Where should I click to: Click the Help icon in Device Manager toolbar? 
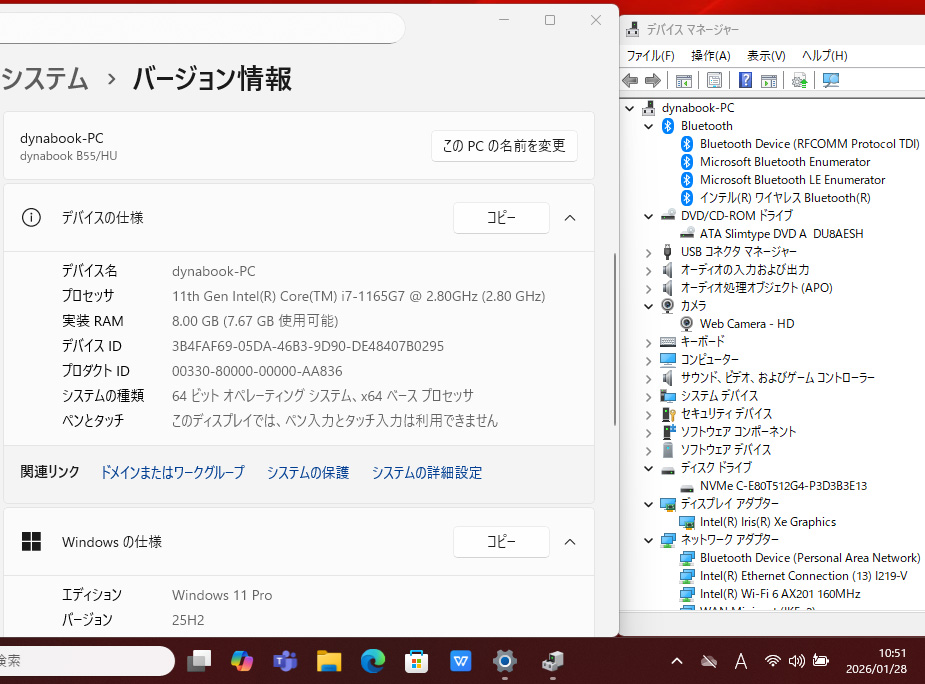745,81
